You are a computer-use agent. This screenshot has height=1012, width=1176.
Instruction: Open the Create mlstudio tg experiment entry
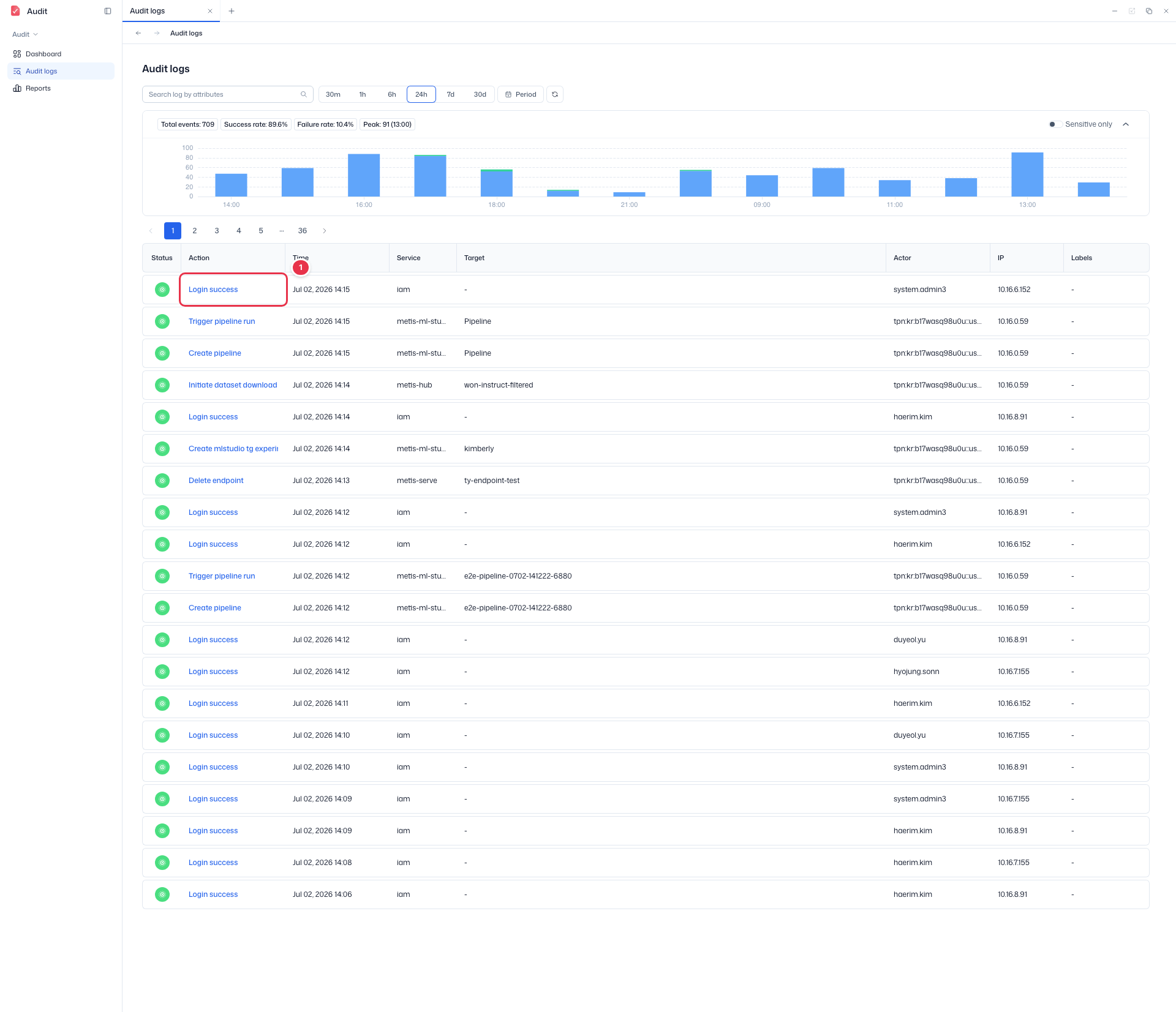(x=233, y=449)
